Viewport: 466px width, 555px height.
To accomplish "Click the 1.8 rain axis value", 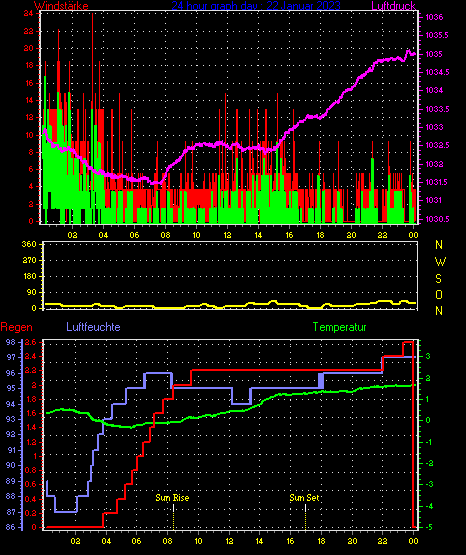I will point(31,399).
